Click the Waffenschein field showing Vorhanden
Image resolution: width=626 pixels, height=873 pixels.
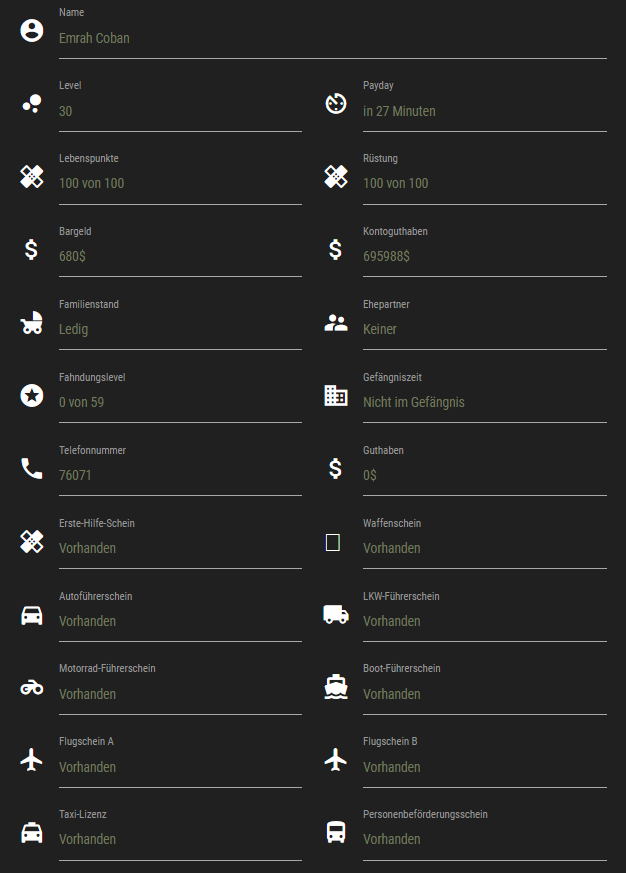tap(484, 548)
